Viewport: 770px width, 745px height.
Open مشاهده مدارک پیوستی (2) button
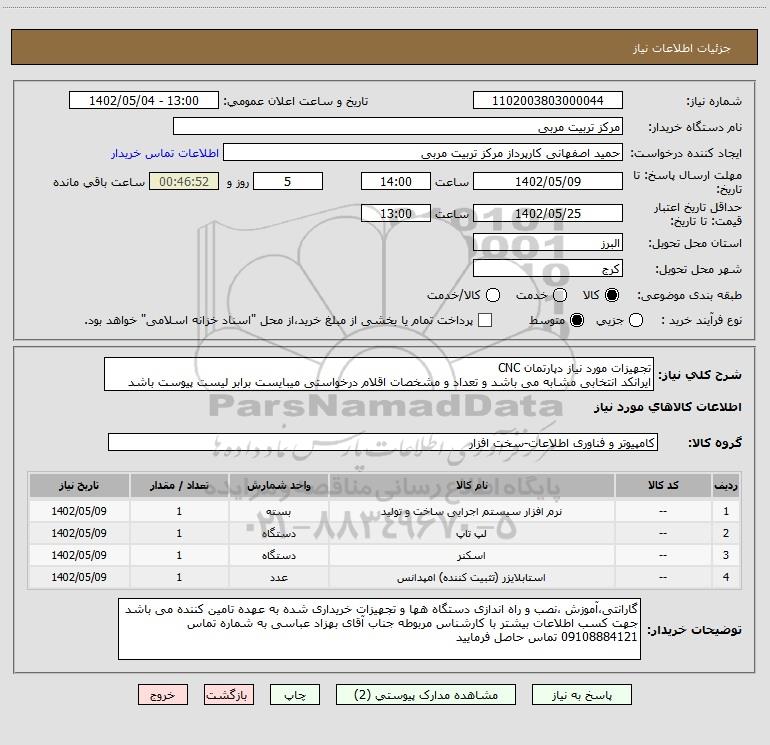[x=426, y=695]
